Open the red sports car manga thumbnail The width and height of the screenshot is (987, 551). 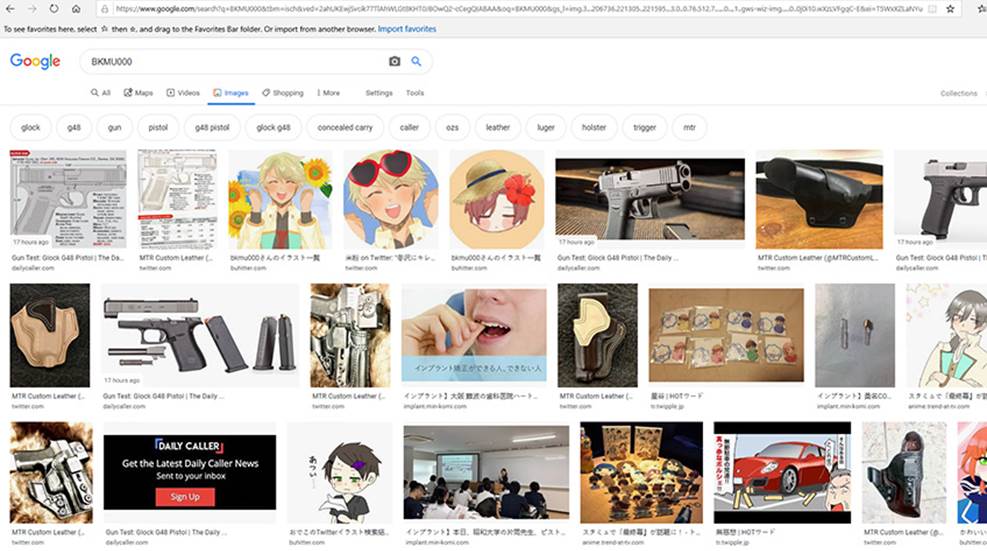click(782, 472)
